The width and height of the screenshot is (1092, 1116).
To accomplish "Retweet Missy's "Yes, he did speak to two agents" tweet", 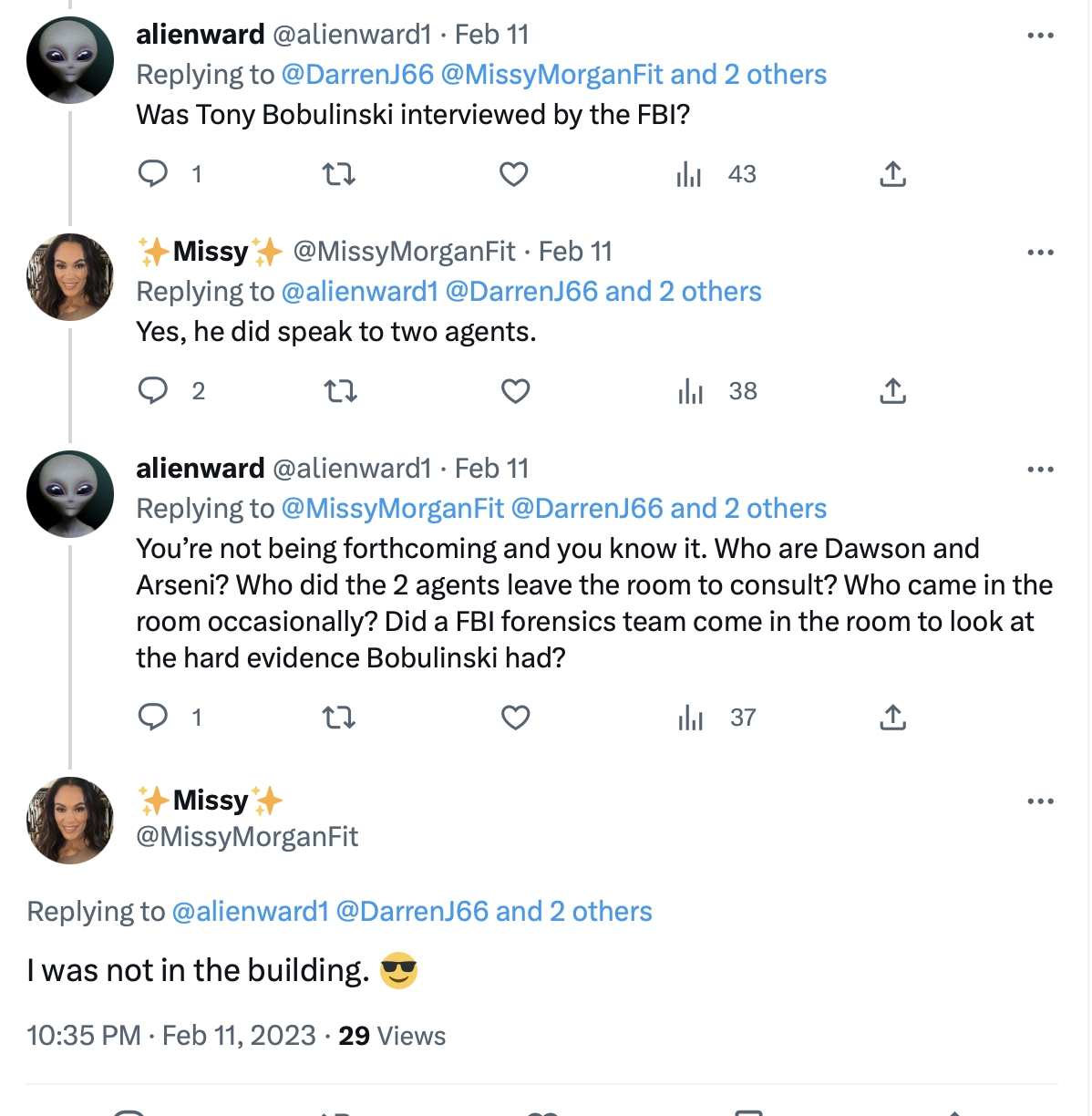I will 339,390.
